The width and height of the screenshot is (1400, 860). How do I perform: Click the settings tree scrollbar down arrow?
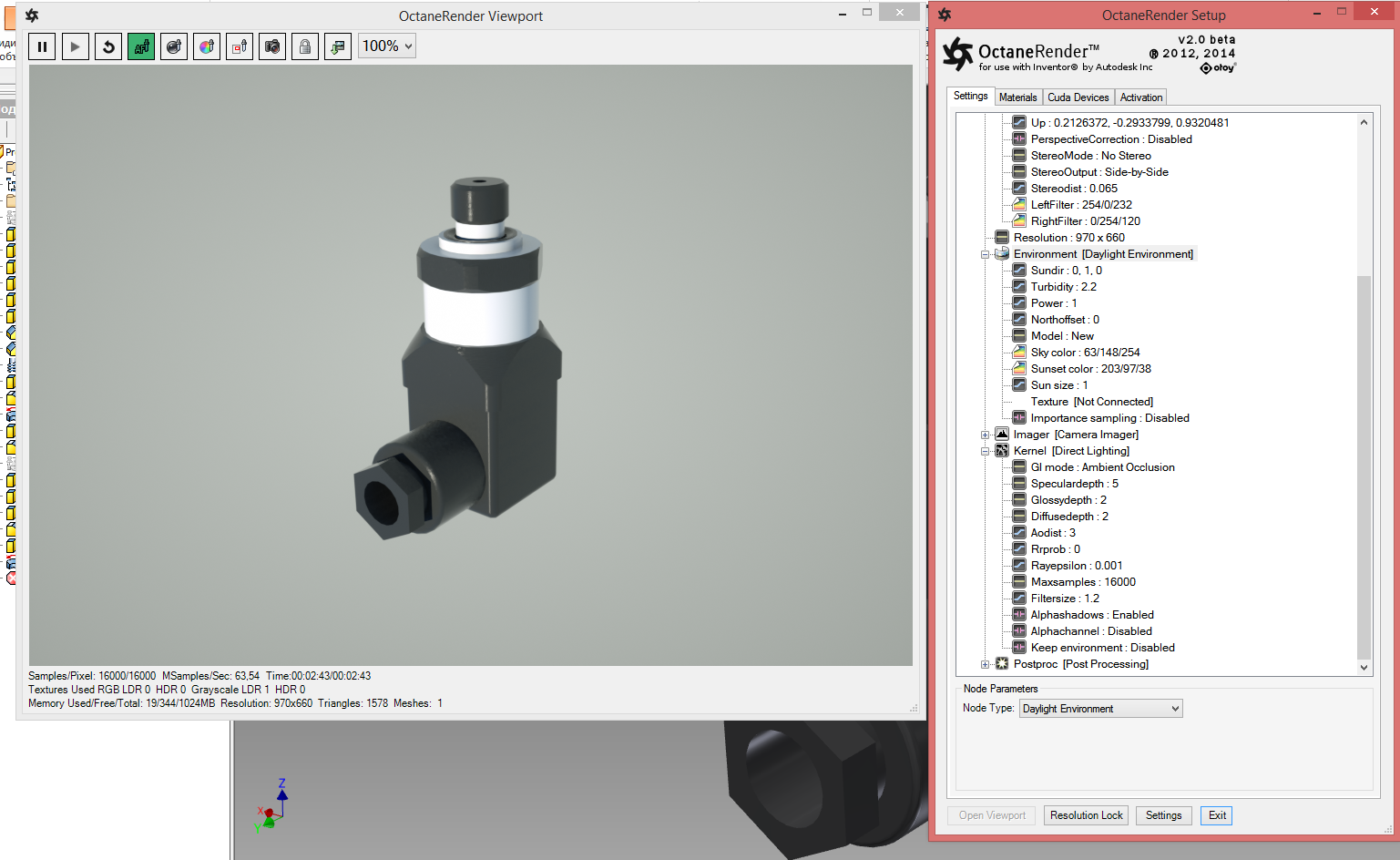coord(1364,667)
